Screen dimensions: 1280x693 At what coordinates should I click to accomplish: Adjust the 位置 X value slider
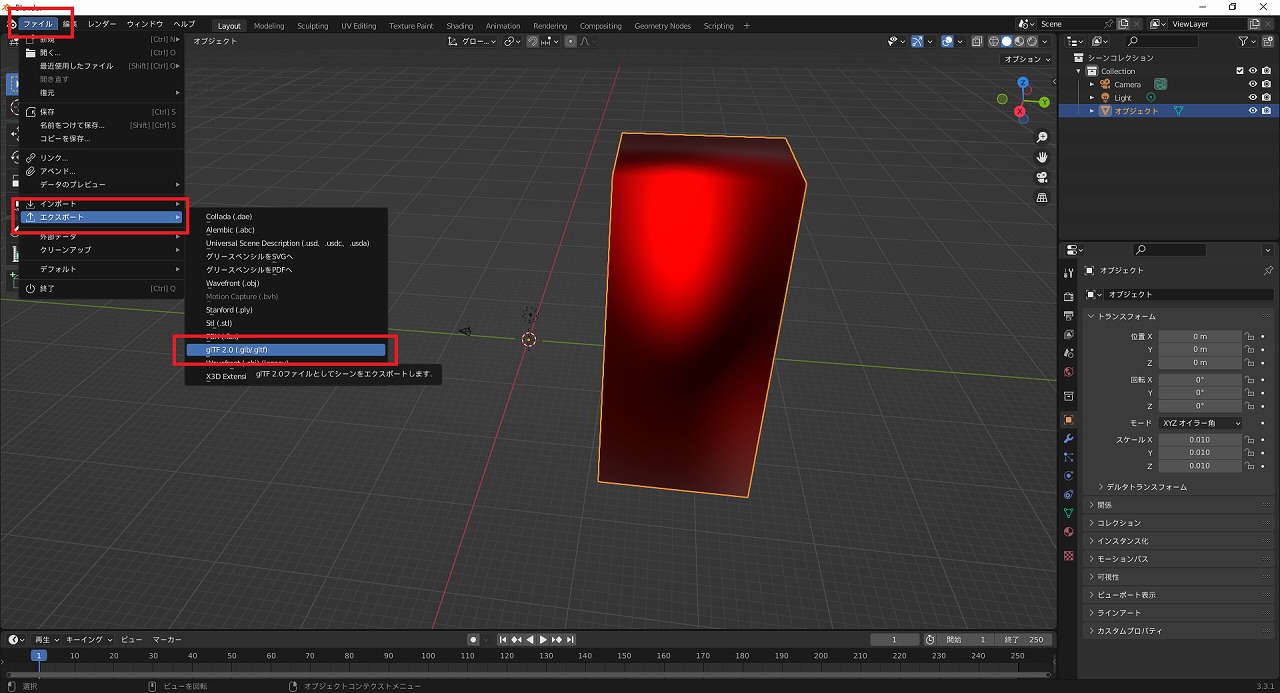click(1200, 336)
